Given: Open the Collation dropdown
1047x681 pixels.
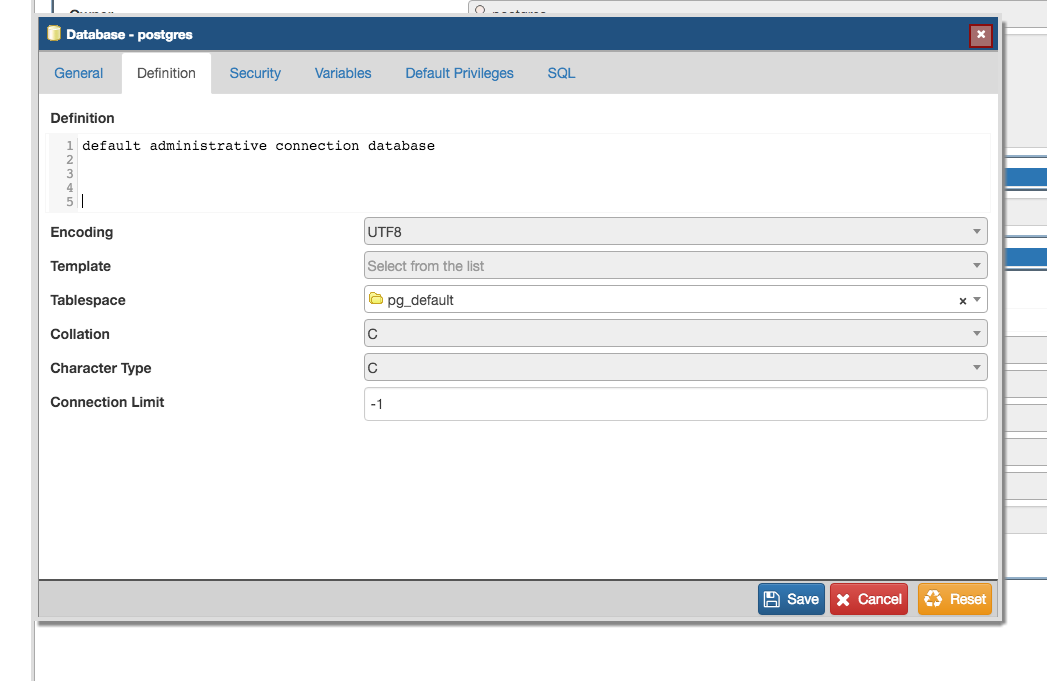Looking at the screenshot, I should (x=675, y=334).
